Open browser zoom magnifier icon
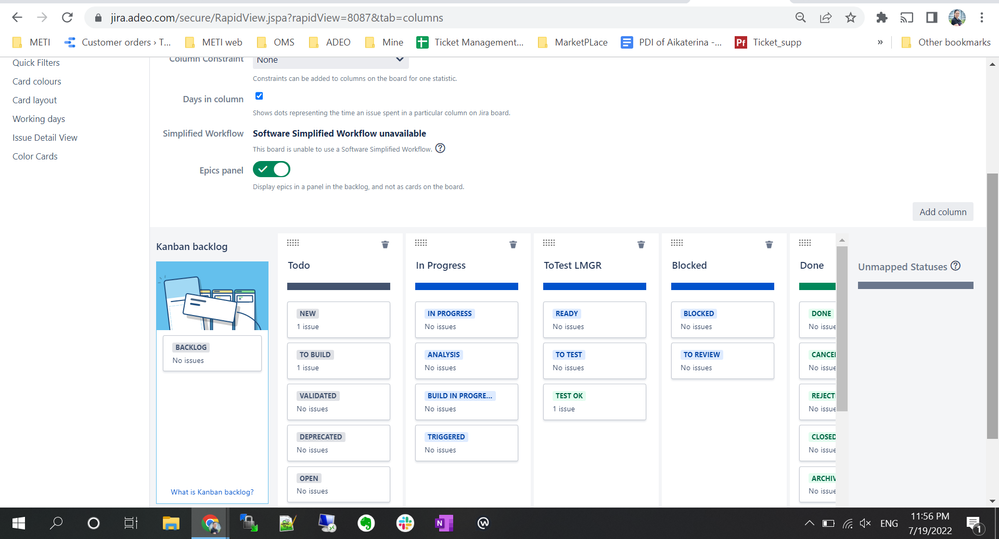Viewport: 999px width, 539px height. pos(801,18)
